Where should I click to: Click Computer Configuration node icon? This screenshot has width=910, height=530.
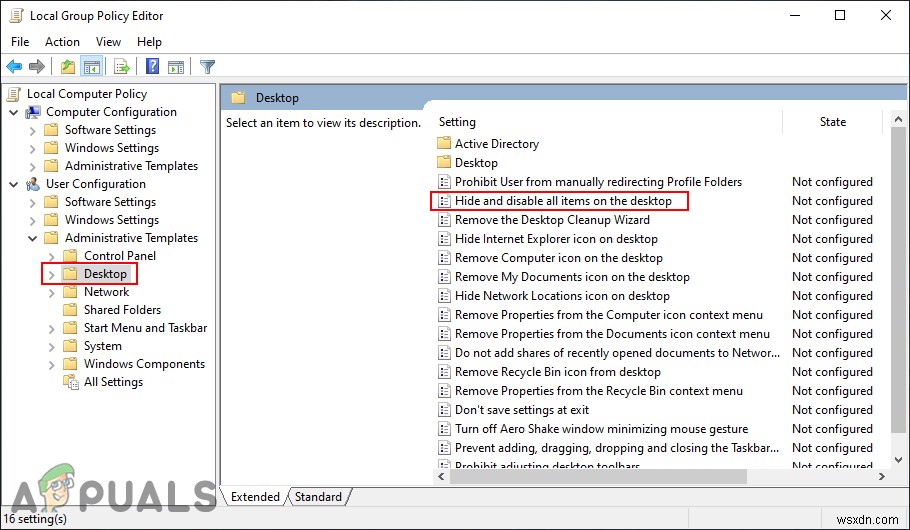click(x=33, y=112)
